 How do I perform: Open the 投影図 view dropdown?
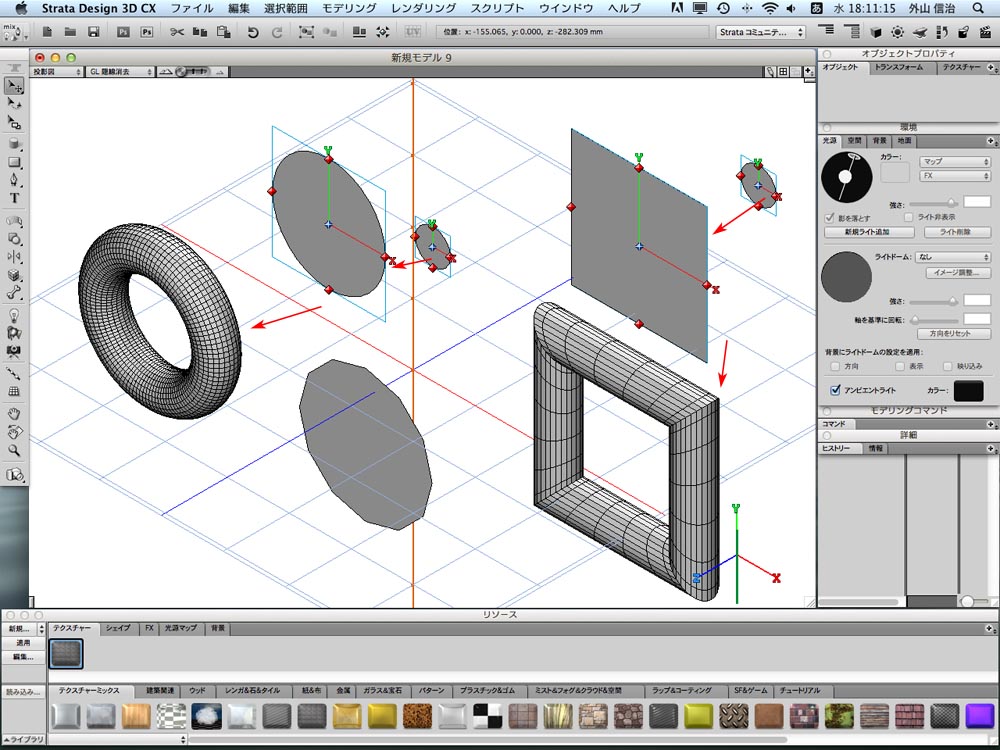[57, 72]
